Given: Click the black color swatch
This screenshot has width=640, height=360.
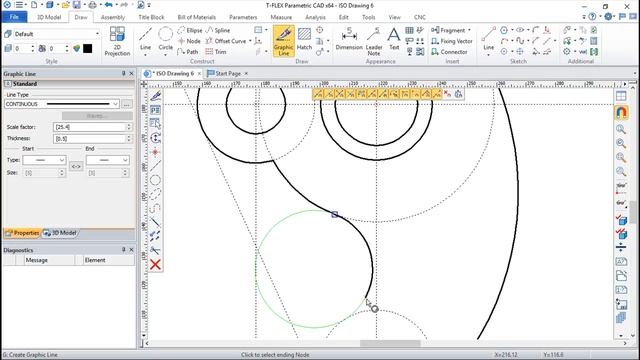Looking at the screenshot, I should pyautogui.click(x=87, y=49).
